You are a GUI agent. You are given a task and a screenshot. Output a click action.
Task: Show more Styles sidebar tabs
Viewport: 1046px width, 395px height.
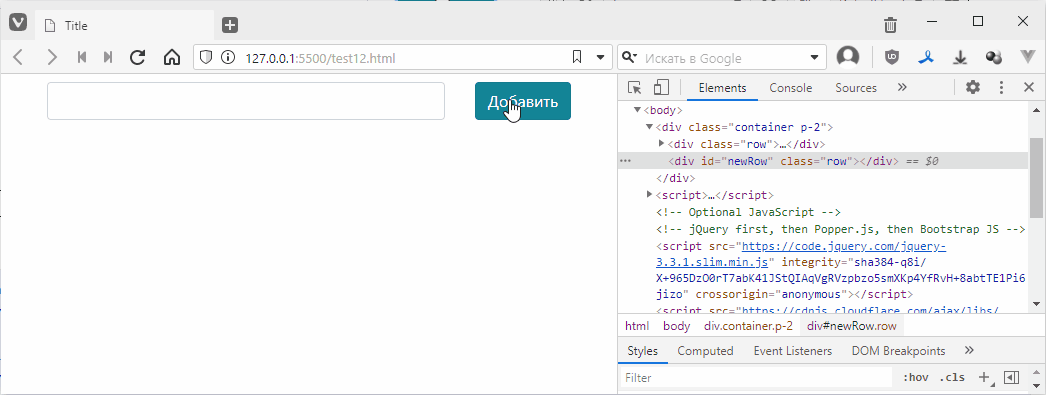click(x=969, y=351)
